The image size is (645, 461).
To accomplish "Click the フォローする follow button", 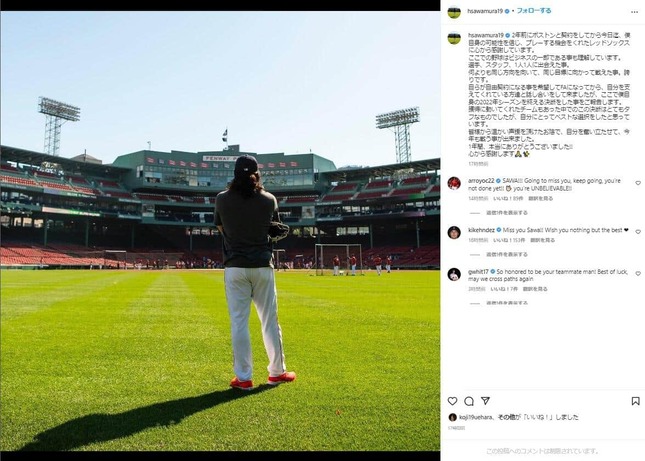I will 534,11.
